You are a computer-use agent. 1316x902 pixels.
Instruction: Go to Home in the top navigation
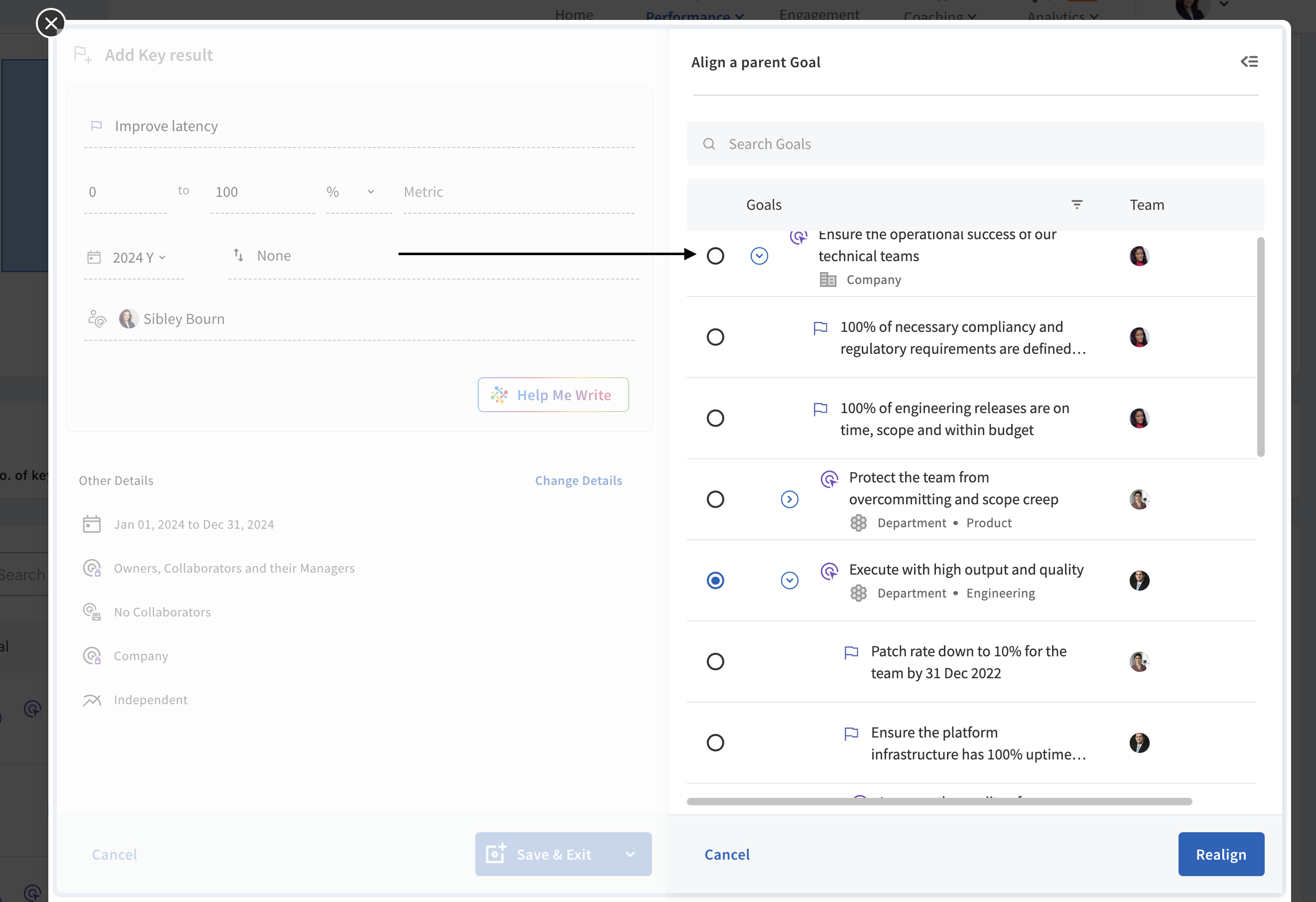point(574,15)
